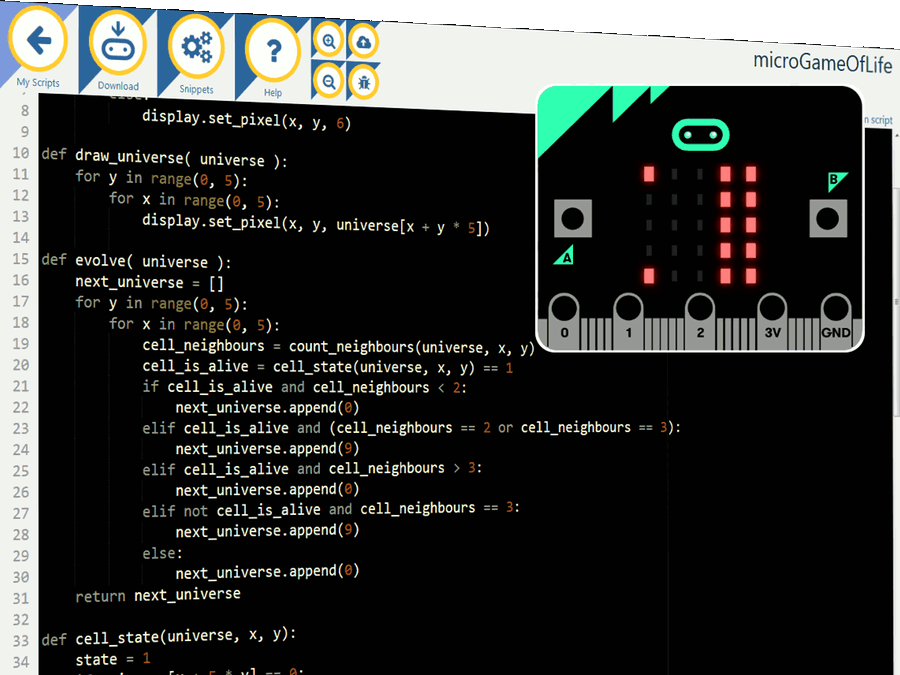
Task: Click the 'def draw_universe( universe ):' line
Action: (x=164, y=158)
